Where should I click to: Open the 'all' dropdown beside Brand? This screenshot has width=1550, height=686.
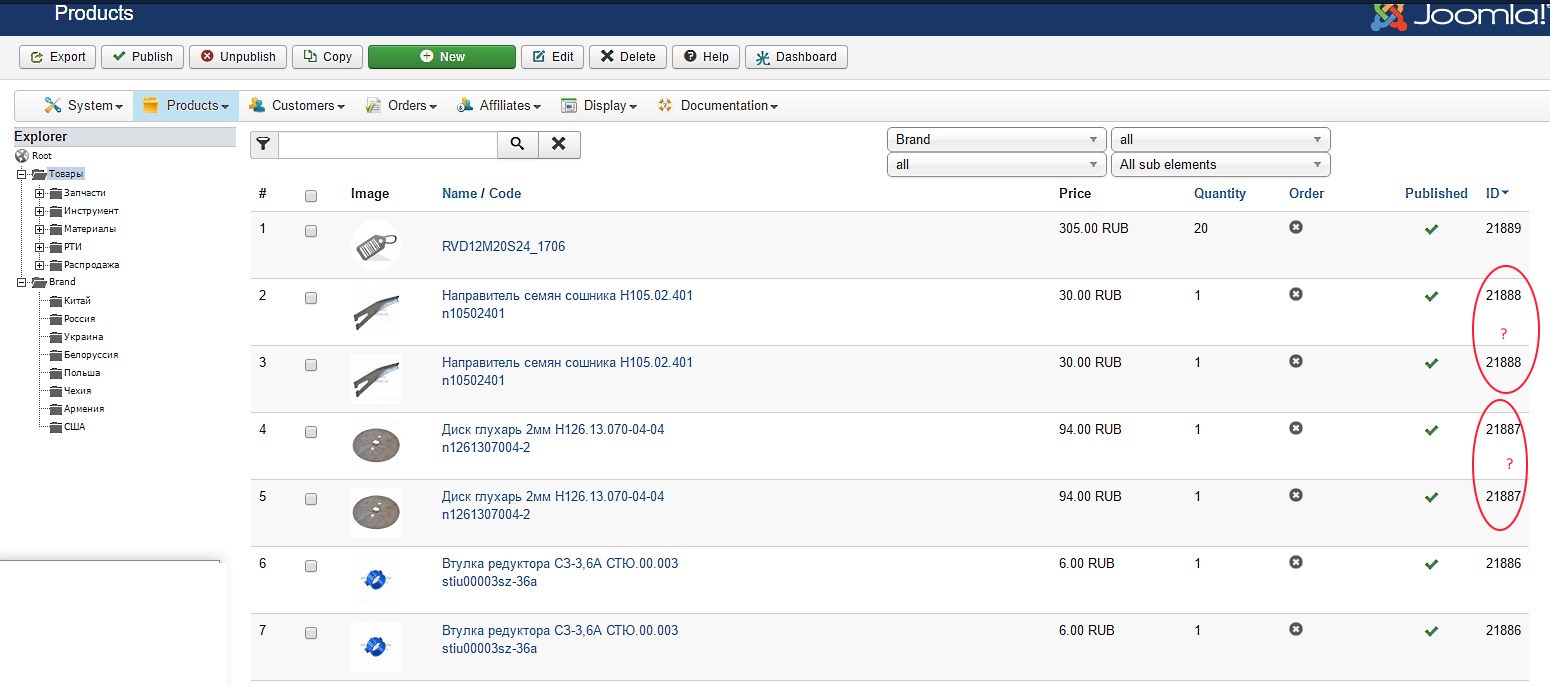coord(1221,139)
